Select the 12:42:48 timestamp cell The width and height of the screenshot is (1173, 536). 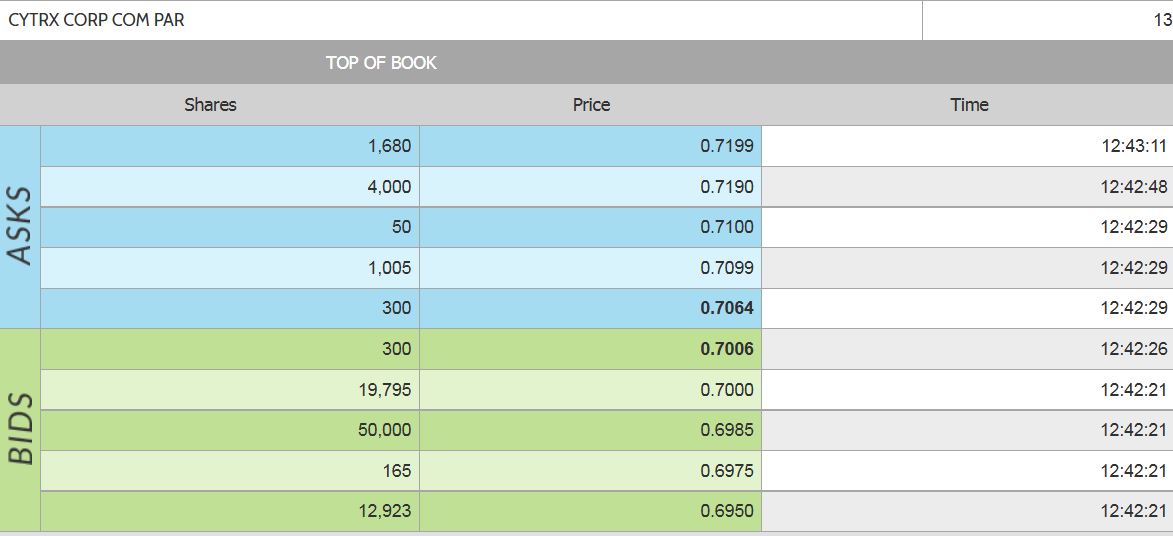click(1134, 187)
